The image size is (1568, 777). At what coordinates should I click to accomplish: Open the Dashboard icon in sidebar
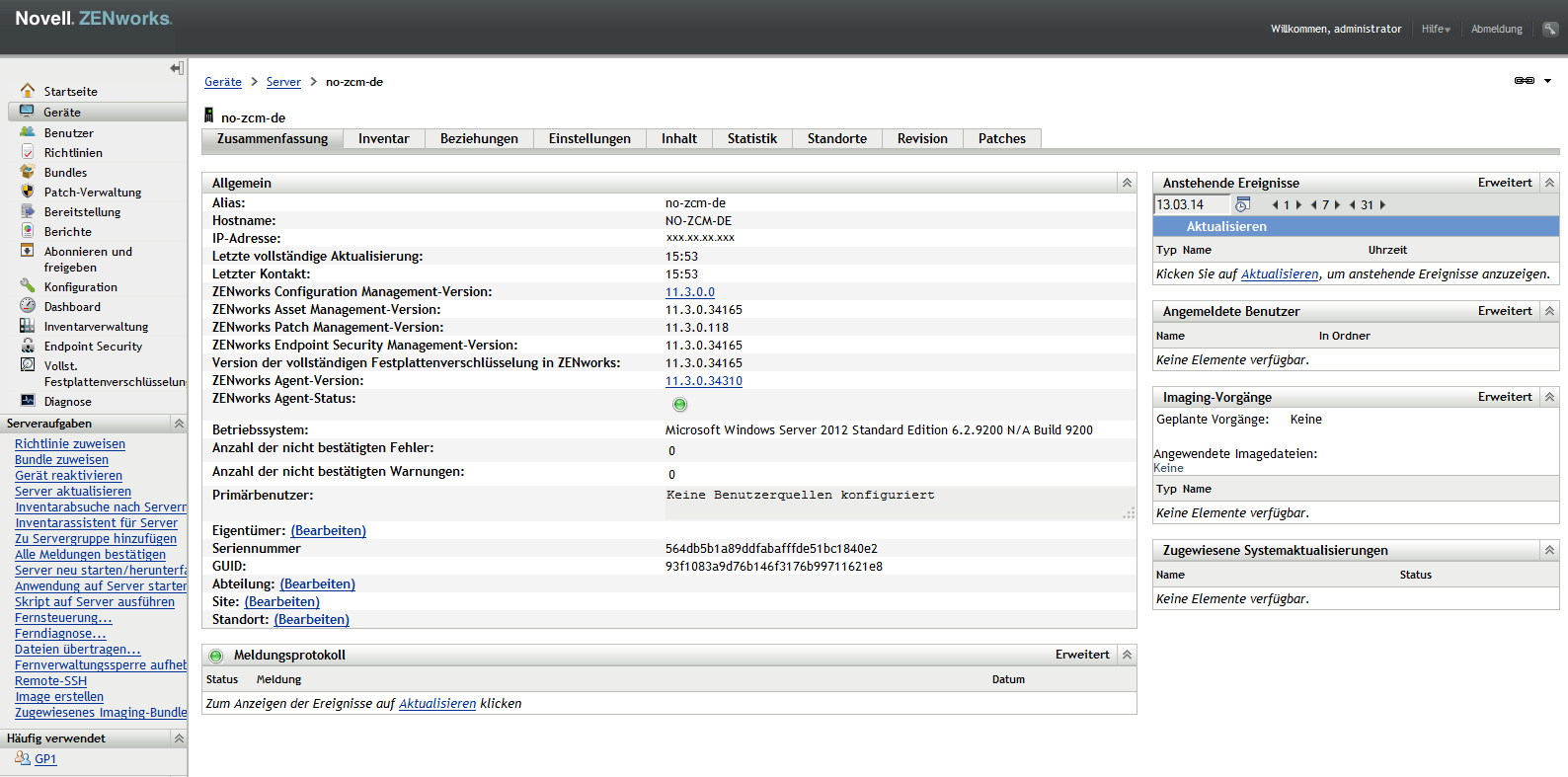(x=28, y=306)
